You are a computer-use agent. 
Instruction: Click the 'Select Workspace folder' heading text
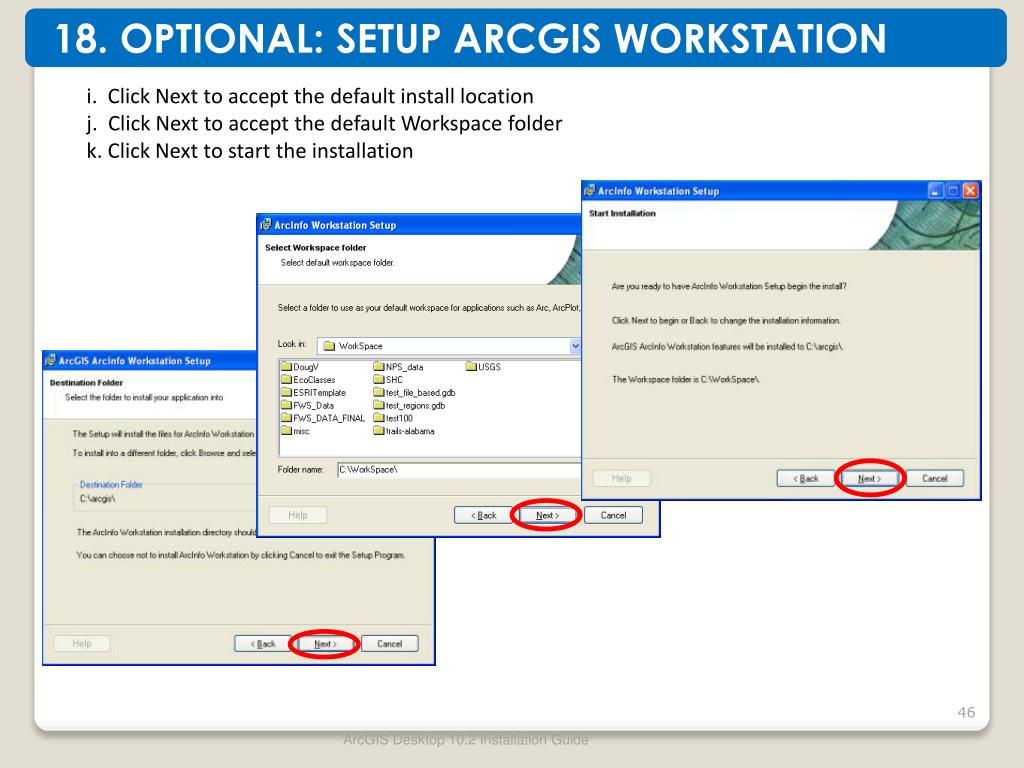point(315,248)
